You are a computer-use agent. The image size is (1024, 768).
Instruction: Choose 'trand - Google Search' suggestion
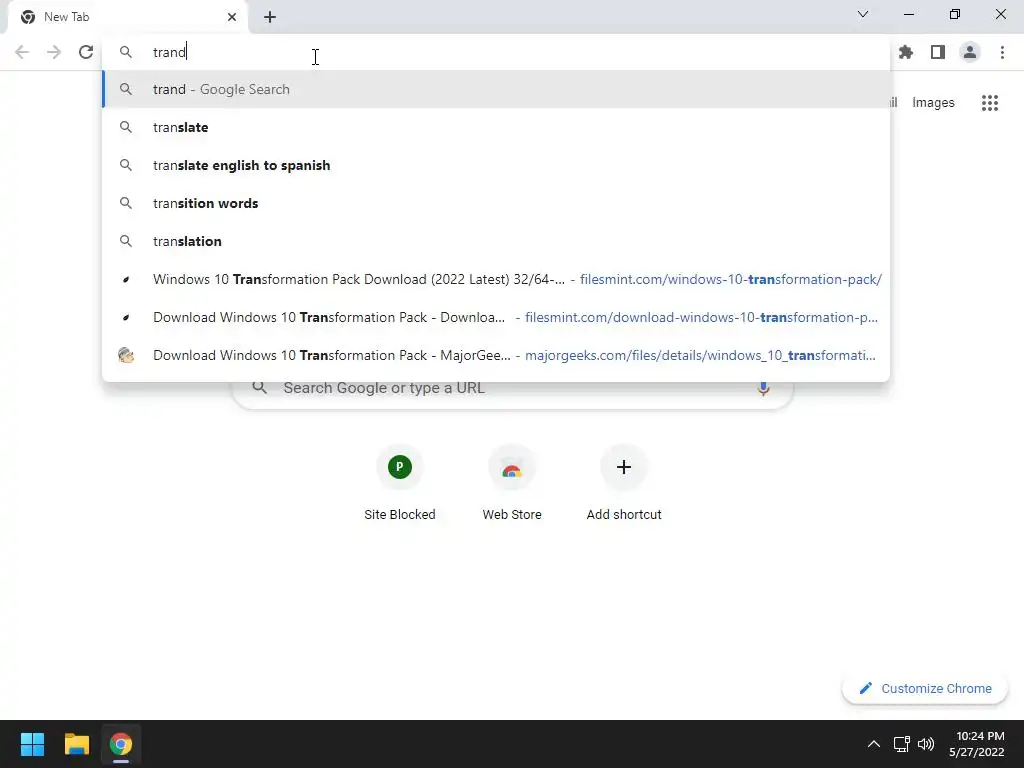point(496,89)
